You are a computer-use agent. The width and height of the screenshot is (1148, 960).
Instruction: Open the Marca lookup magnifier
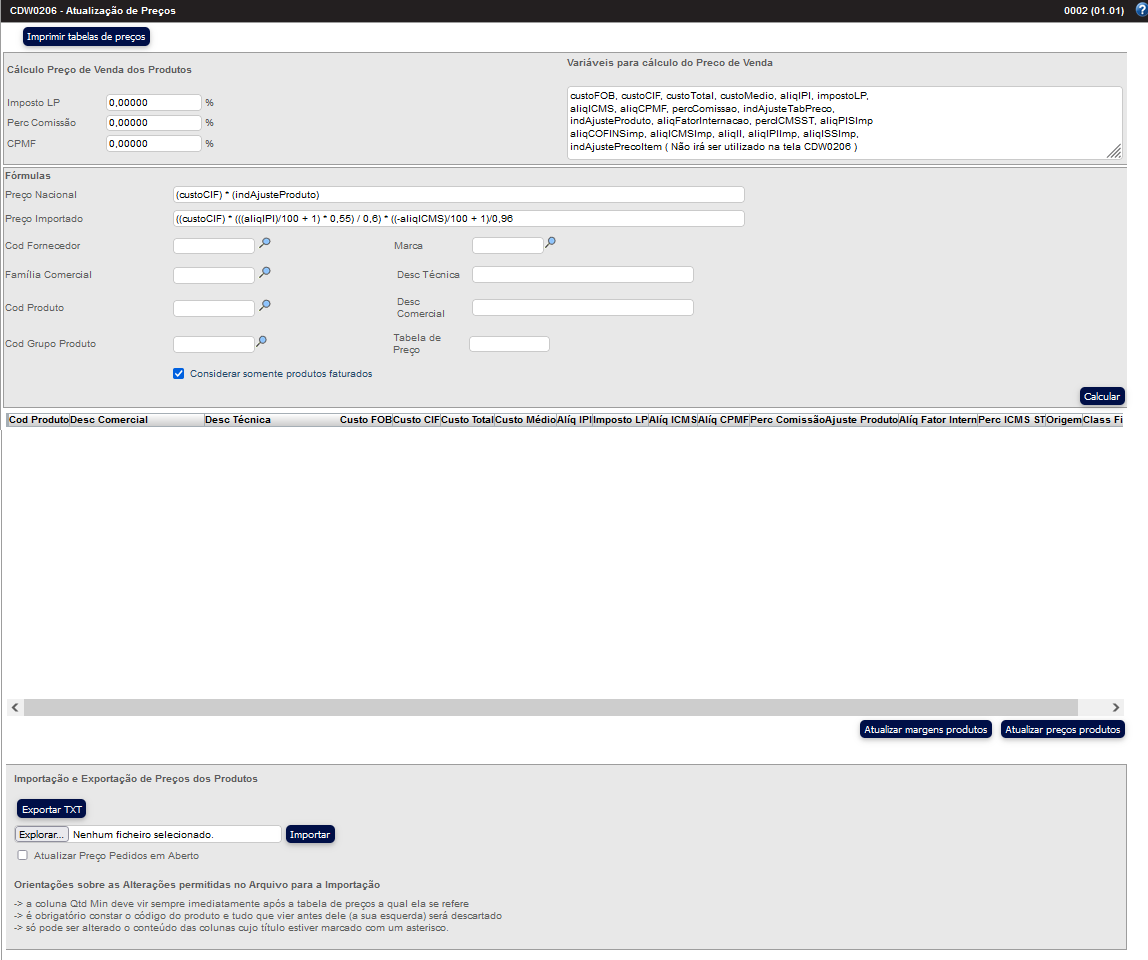(x=550, y=242)
